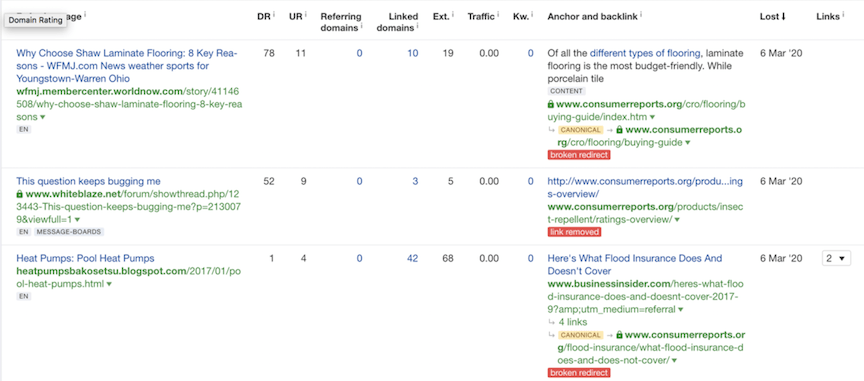Click the Kw. column info icon
The width and height of the screenshot is (864, 381).
532,15
